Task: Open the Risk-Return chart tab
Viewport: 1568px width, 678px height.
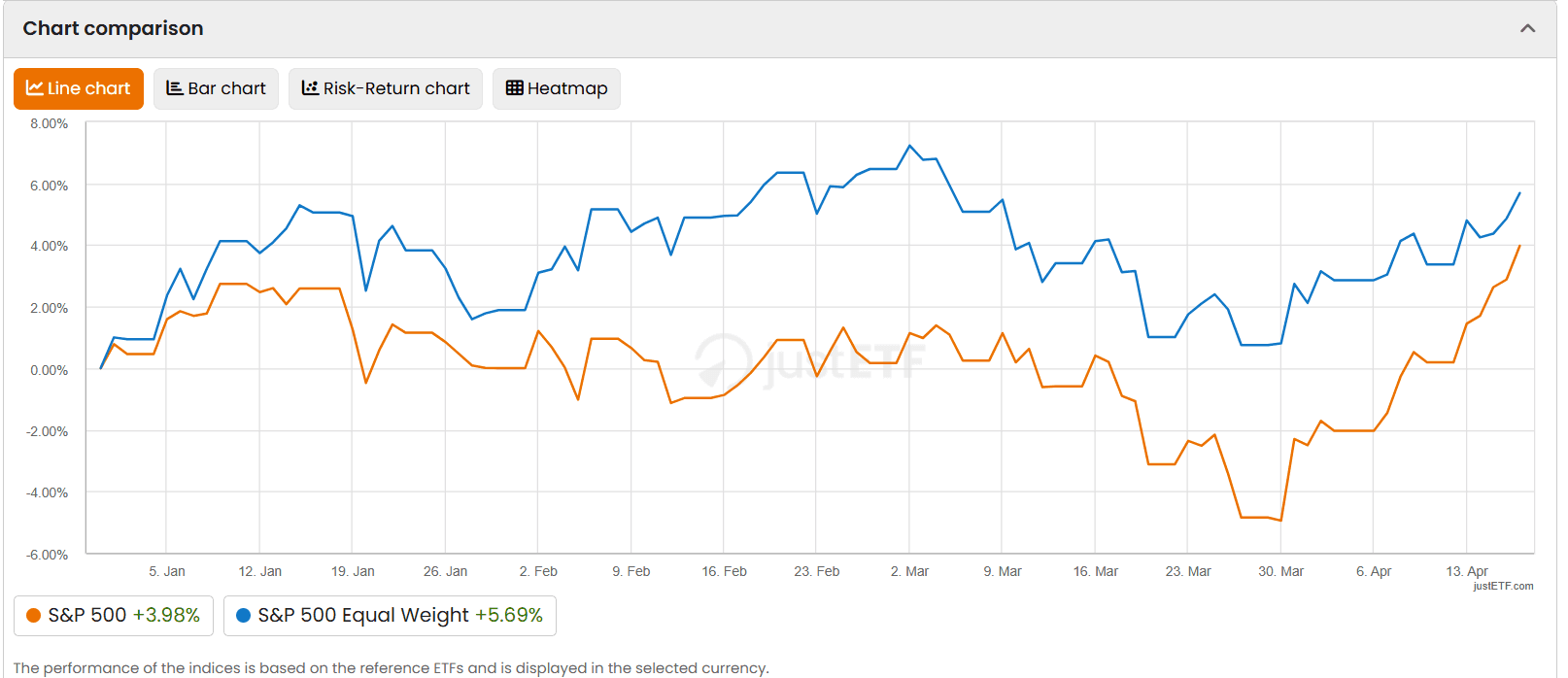Action: 386,88
